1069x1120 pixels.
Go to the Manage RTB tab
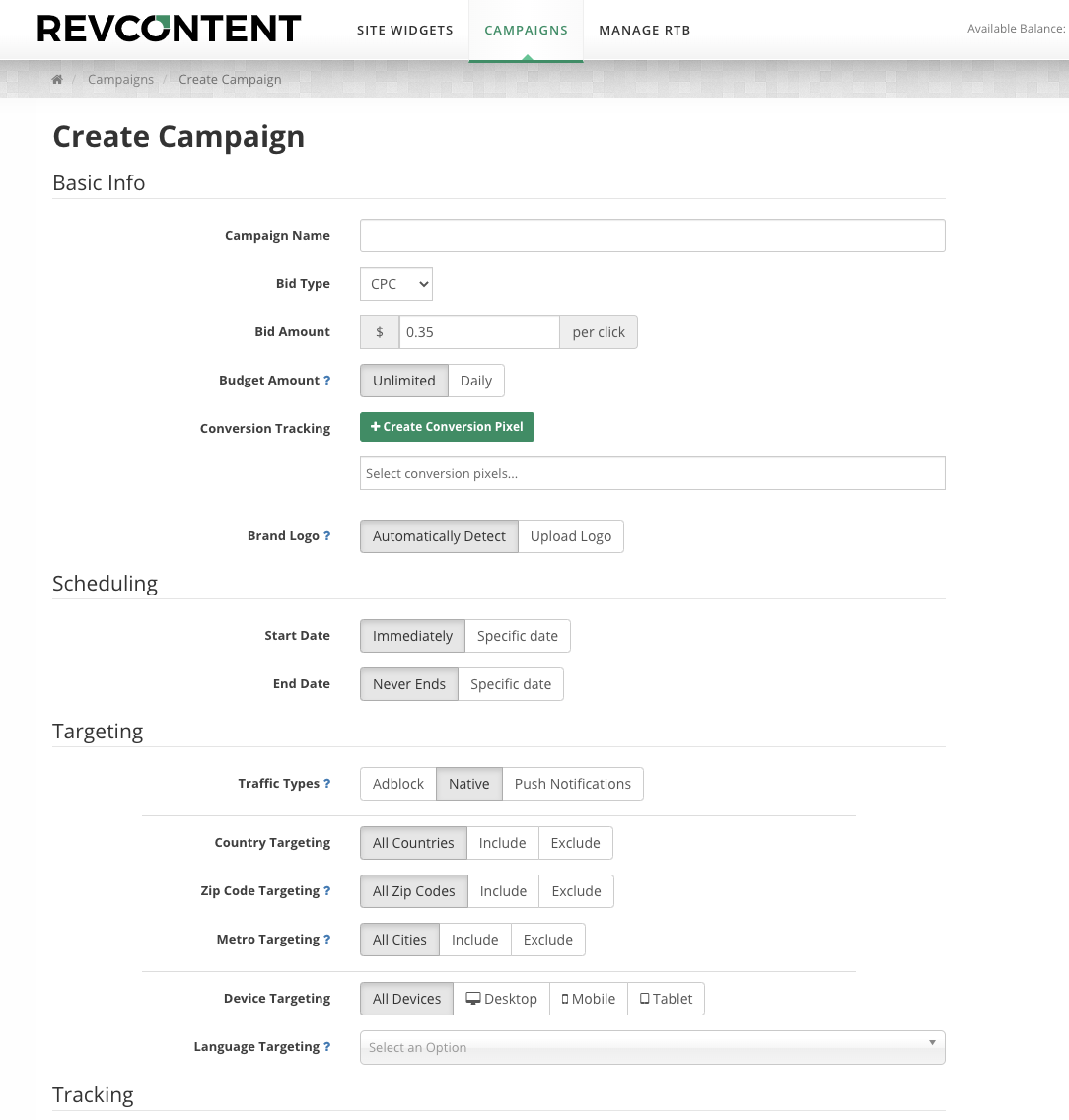tap(644, 30)
